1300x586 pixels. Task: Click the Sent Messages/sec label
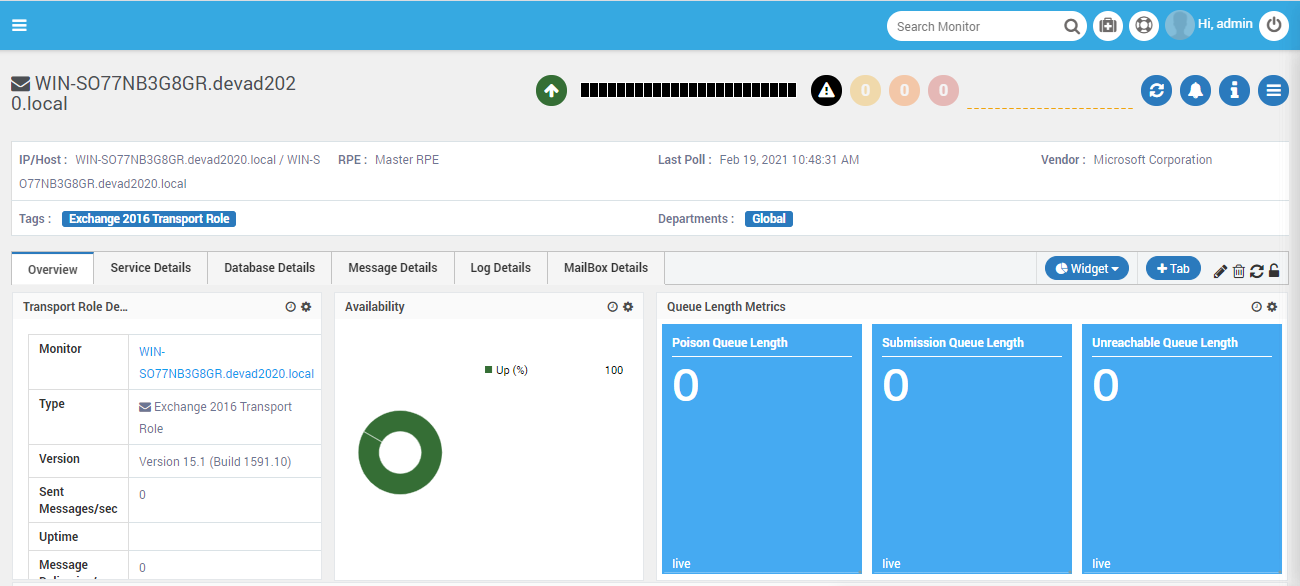pyautogui.click(x=78, y=500)
